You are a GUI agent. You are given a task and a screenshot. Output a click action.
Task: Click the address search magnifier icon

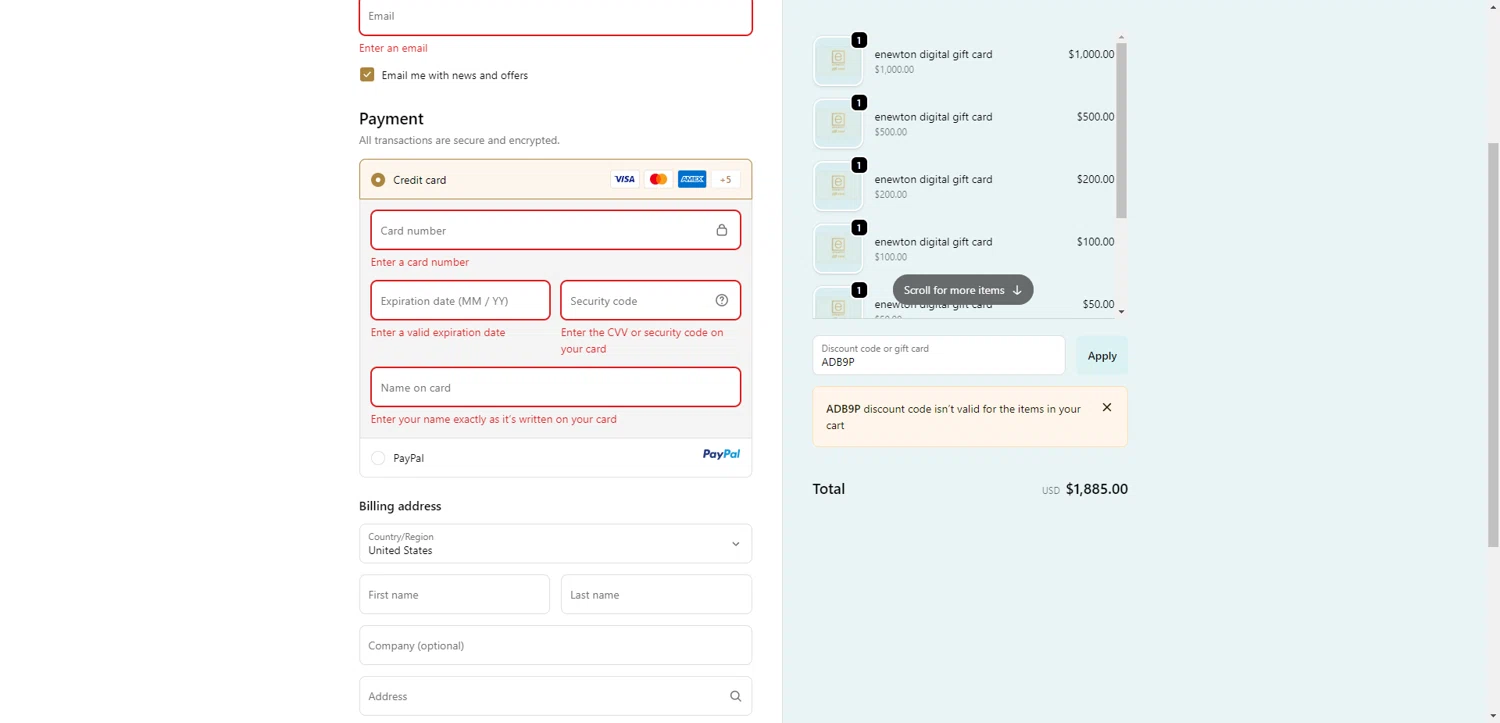736,696
